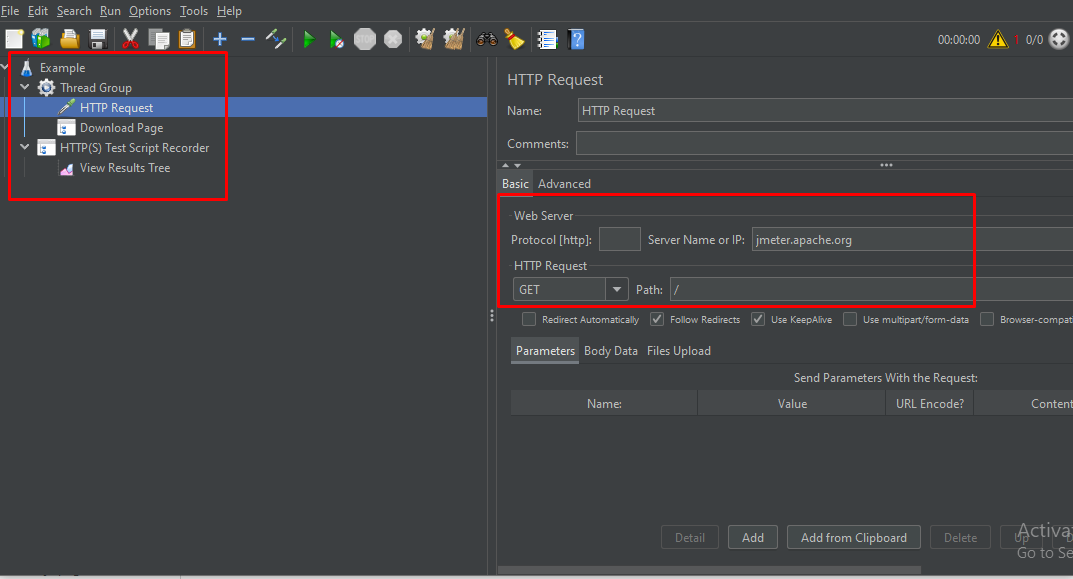Click the thread status round icon
This screenshot has height=579, width=1073.
coord(1059,39)
